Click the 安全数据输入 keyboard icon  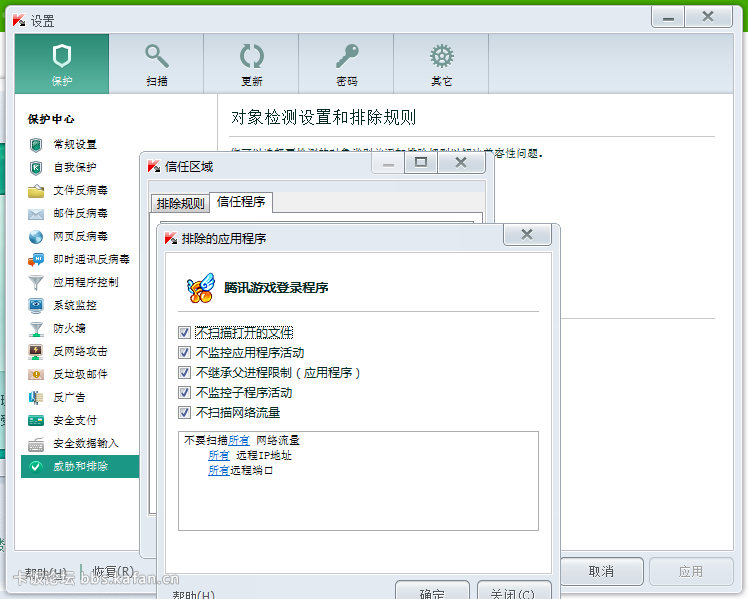click(x=36, y=444)
